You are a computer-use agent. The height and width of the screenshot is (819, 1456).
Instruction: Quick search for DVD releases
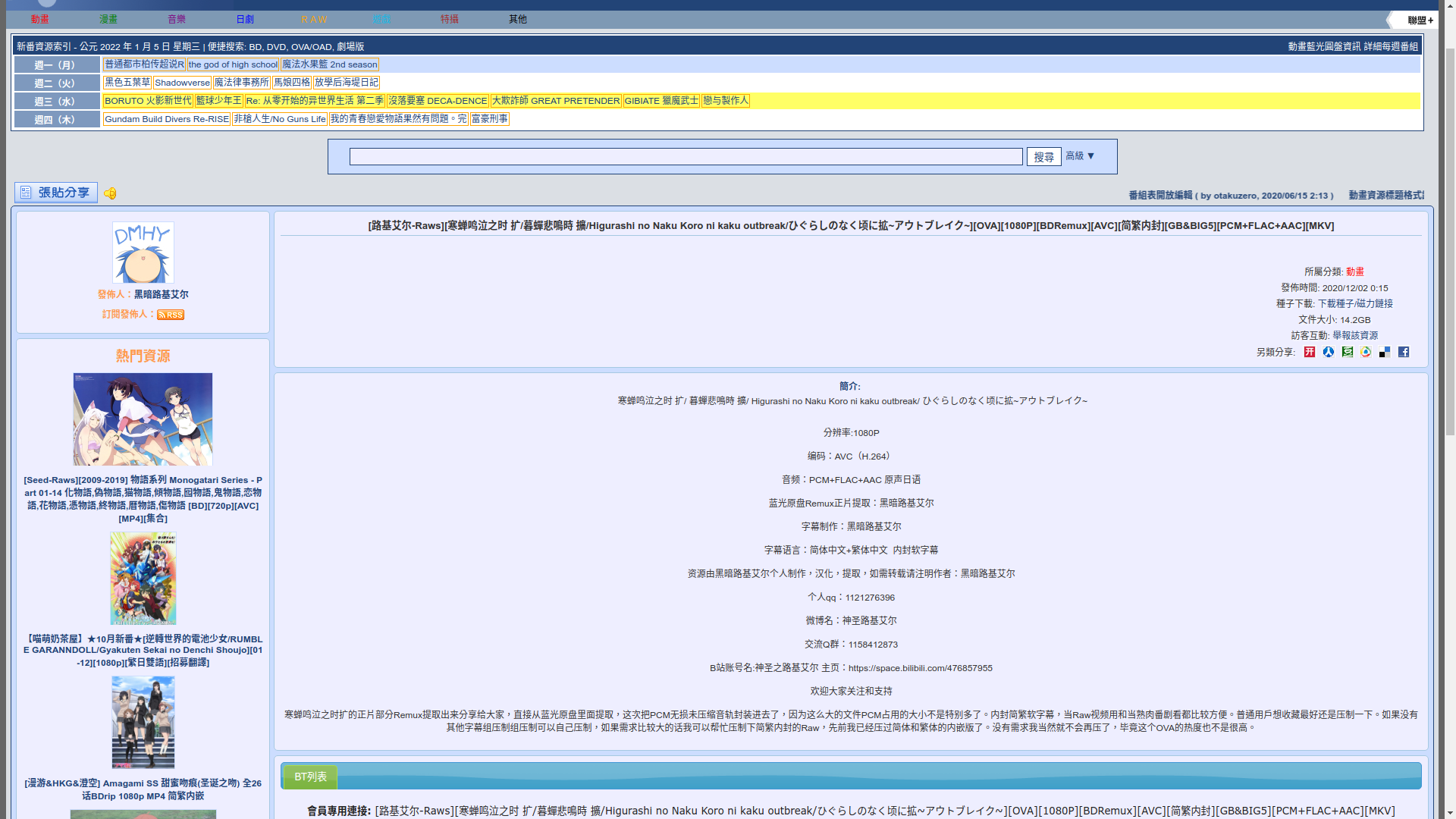276,47
